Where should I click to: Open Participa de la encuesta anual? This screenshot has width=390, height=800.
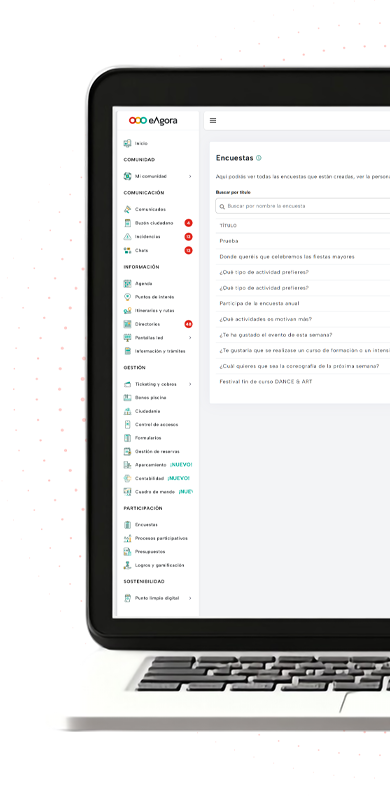[259, 304]
